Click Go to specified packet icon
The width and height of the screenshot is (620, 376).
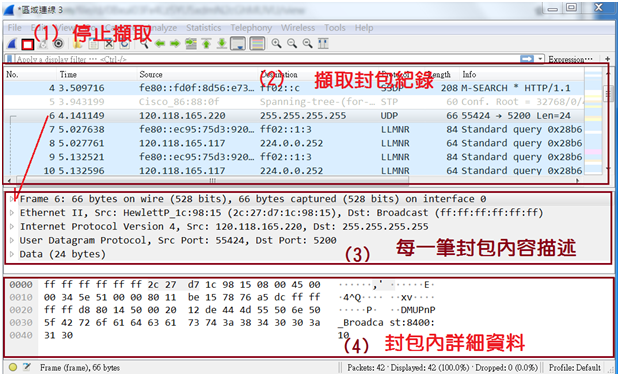[x=191, y=44]
